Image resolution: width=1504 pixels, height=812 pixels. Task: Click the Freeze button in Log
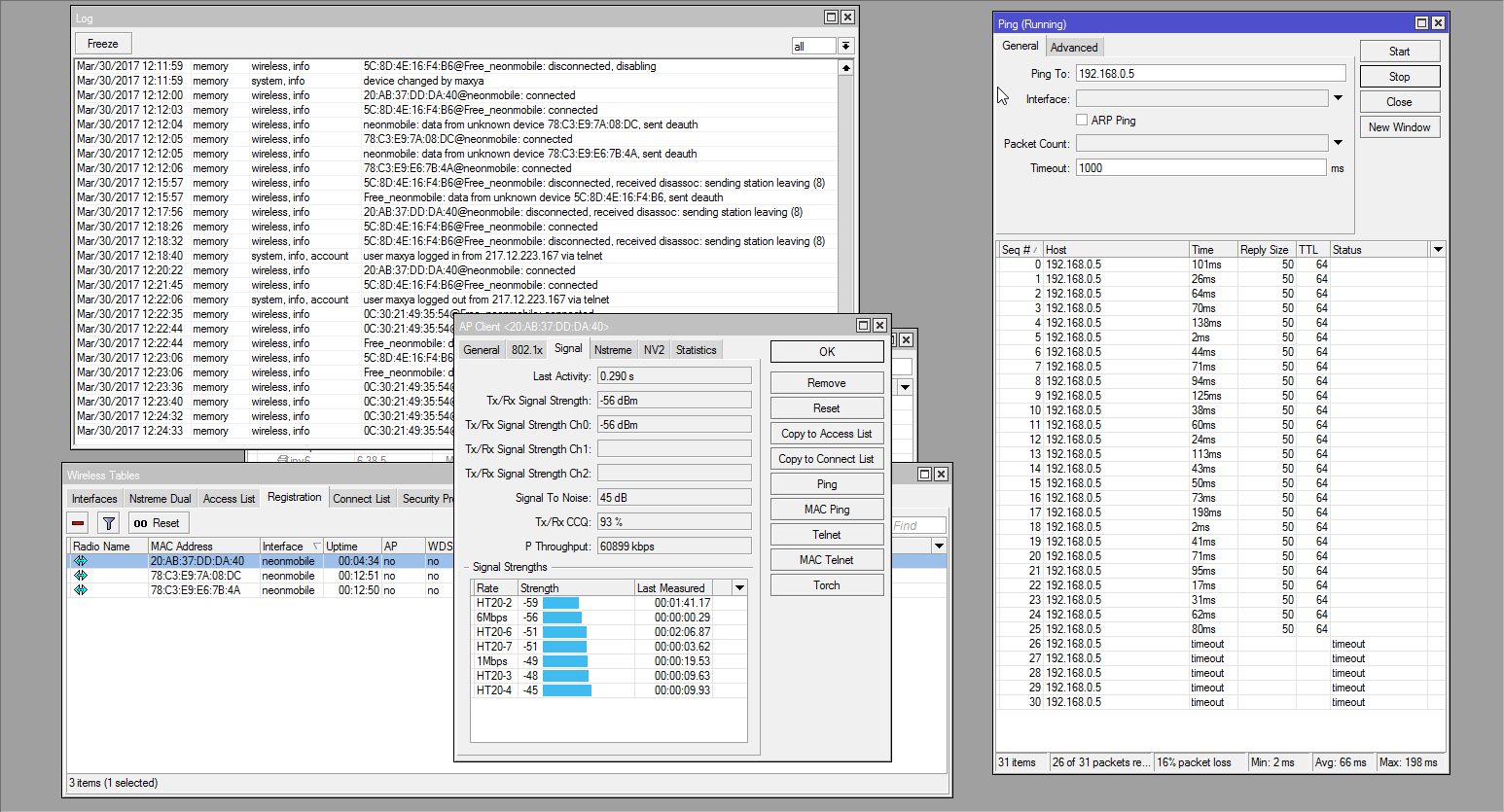103,44
